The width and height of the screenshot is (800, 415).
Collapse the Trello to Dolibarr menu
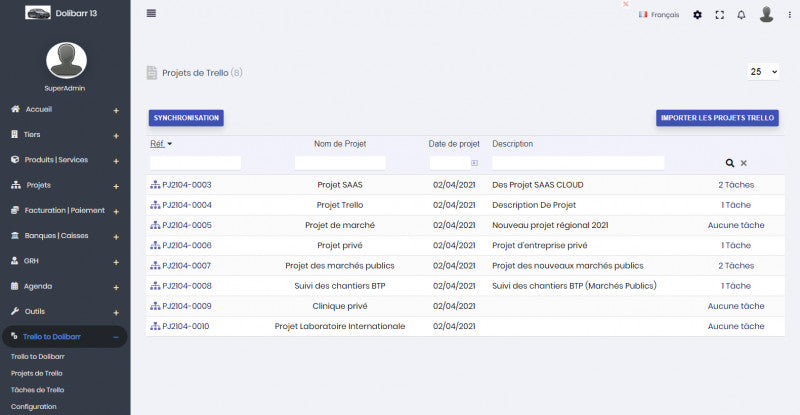coord(116,337)
